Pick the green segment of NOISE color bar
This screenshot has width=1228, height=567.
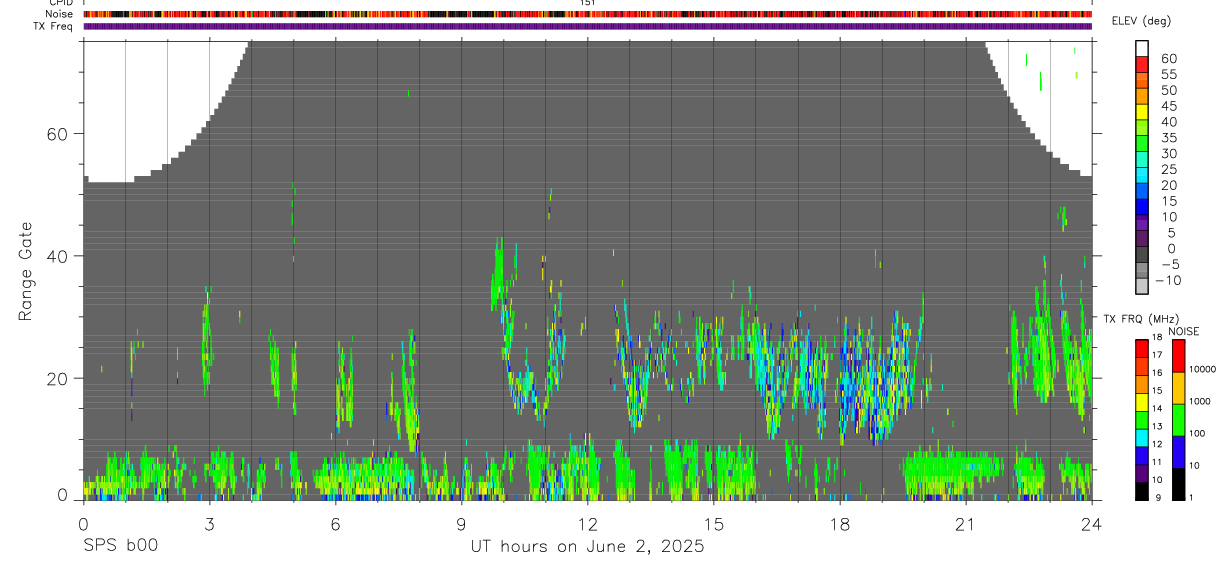click(x=1178, y=419)
